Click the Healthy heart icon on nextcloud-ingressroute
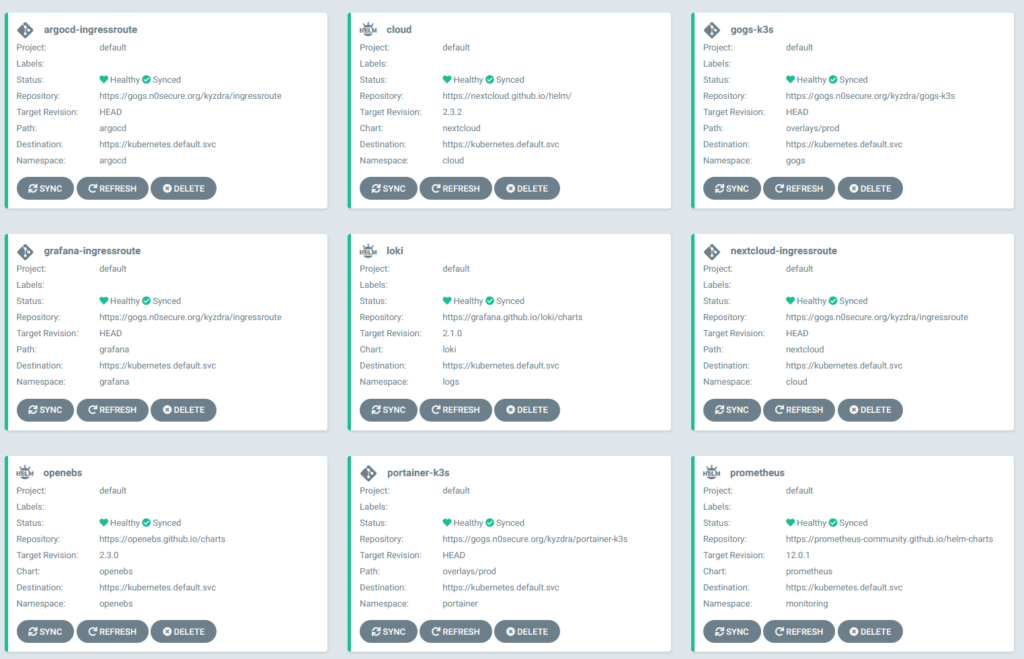The width and height of the screenshot is (1024, 659). coord(790,301)
